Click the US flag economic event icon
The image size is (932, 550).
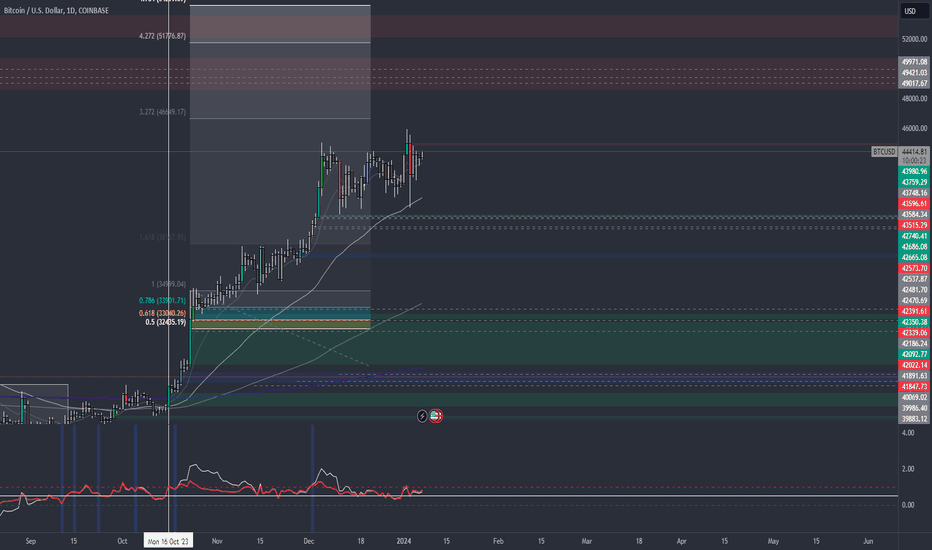[x=437, y=415]
